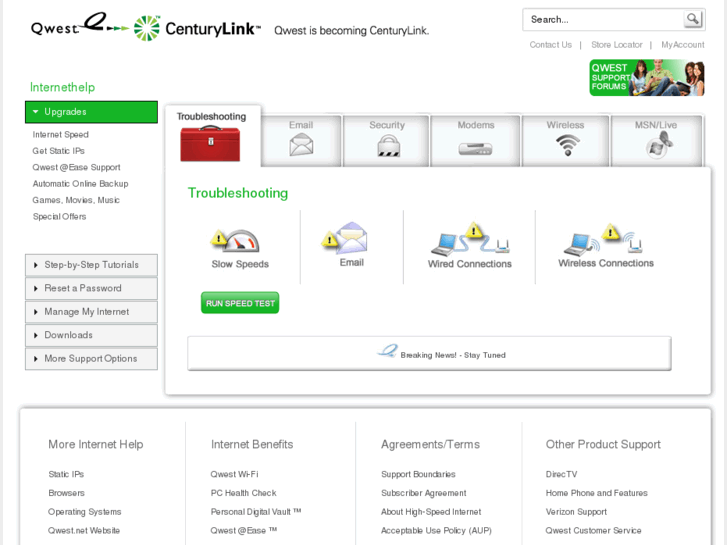Switch to the Email tab

click(301, 141)
